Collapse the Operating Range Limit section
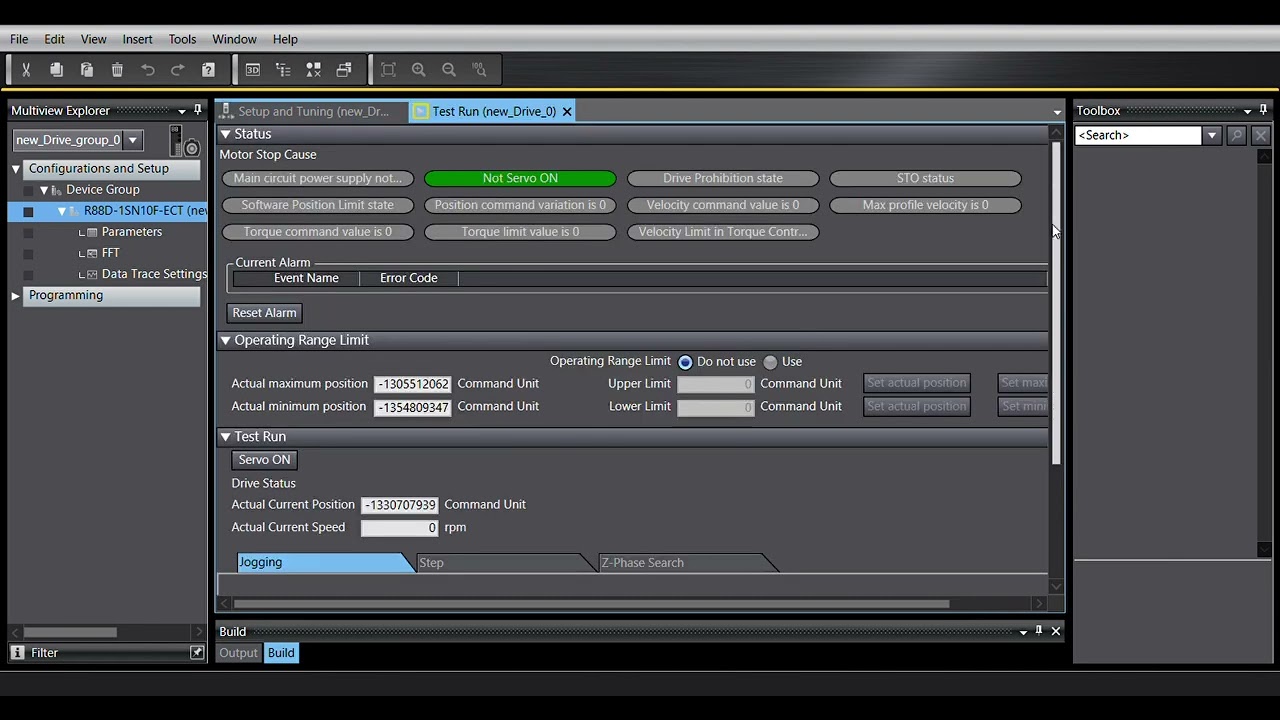 pos(225,340)
